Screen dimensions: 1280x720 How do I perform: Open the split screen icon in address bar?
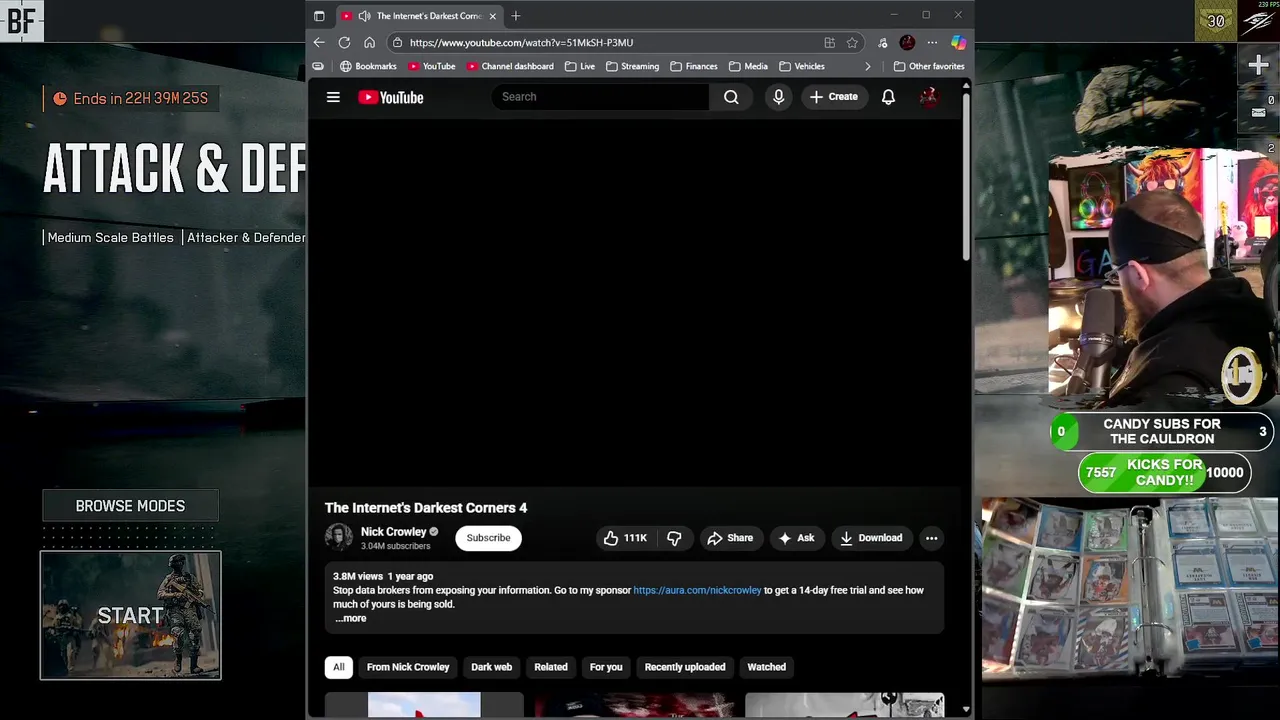[x=829, y=43]
